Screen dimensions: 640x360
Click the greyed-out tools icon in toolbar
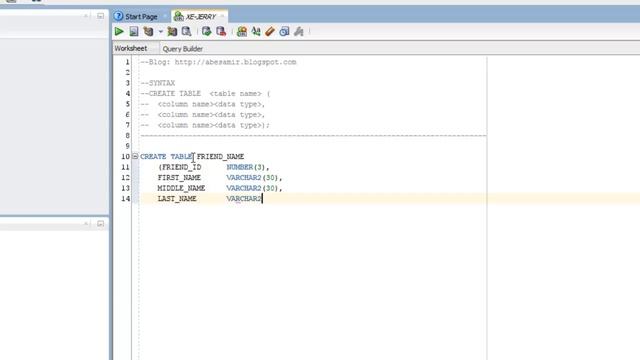299,31
